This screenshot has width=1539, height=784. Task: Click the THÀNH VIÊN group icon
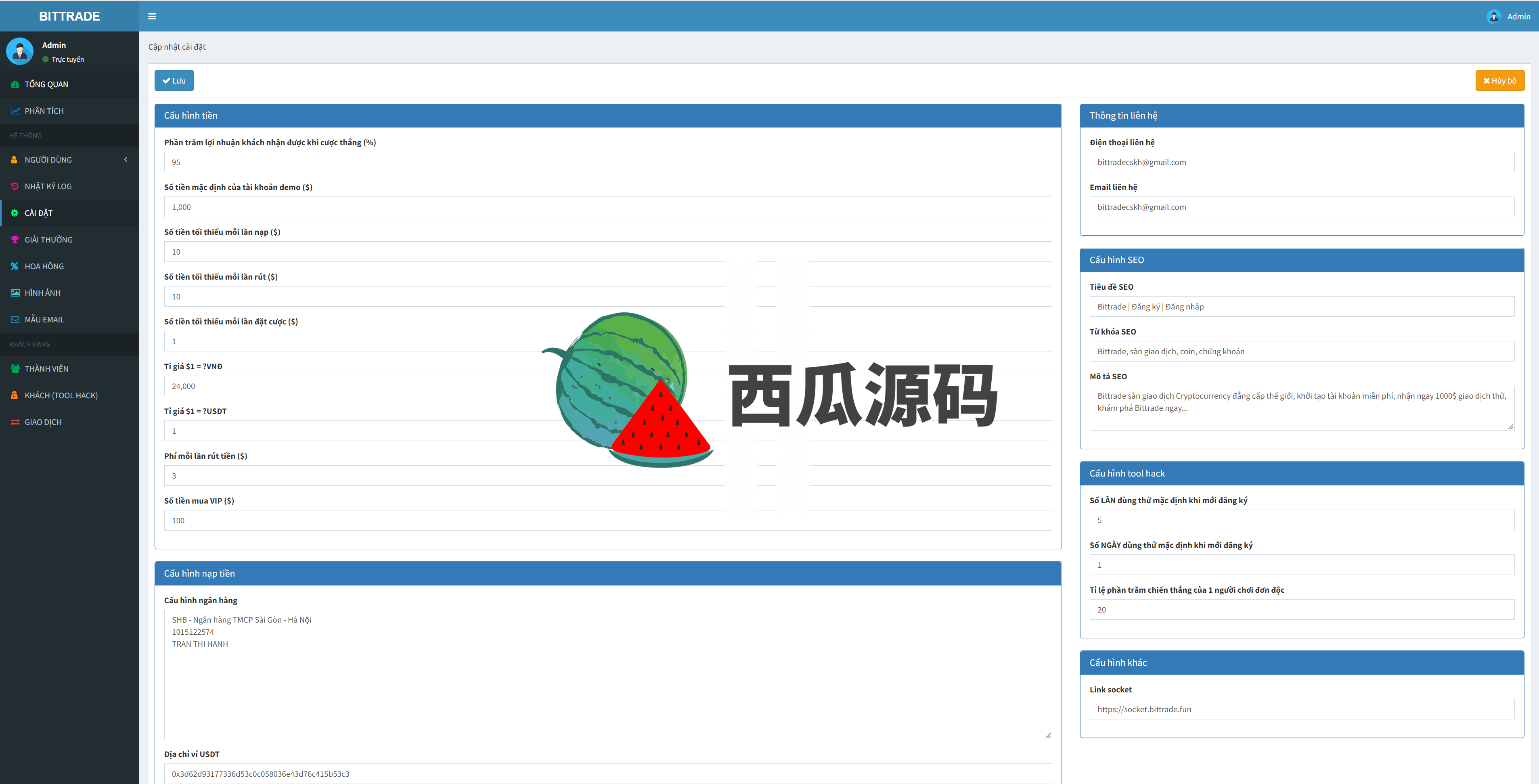pos(15,368)
